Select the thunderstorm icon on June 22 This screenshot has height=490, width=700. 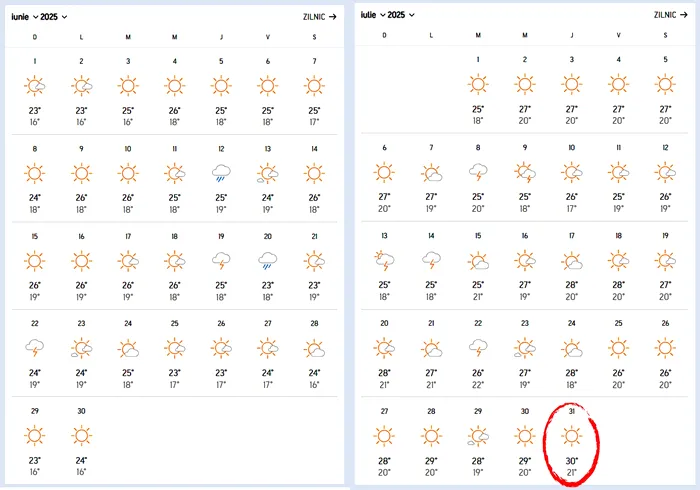pos(35,348)
